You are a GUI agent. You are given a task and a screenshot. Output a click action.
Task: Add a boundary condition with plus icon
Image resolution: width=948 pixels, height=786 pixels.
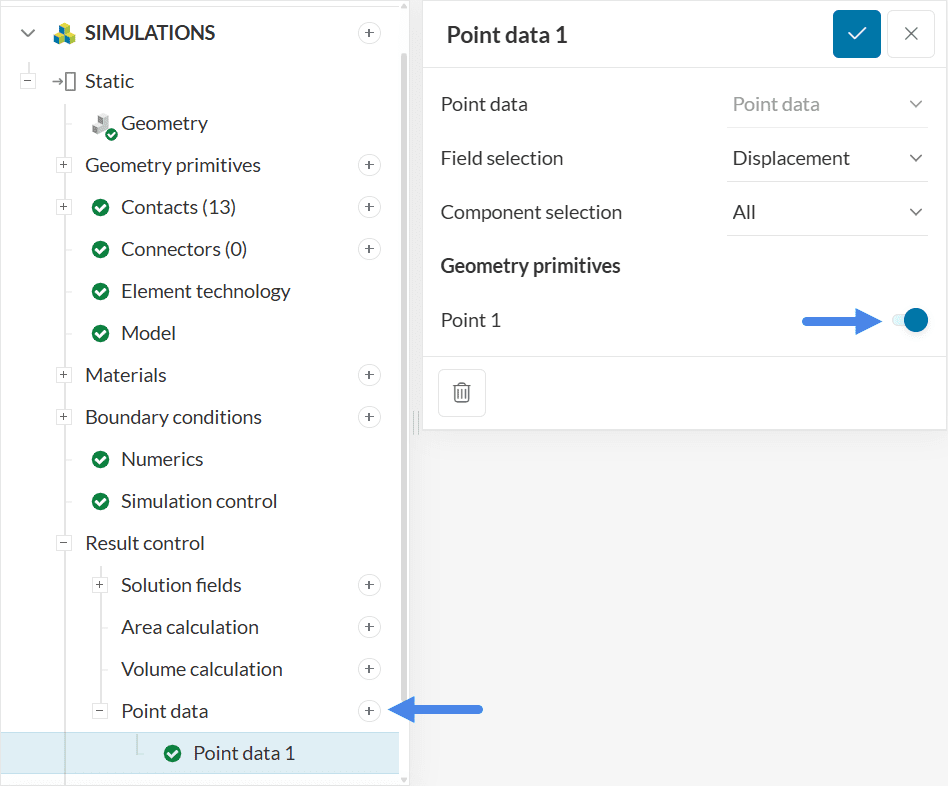(369, 417)
